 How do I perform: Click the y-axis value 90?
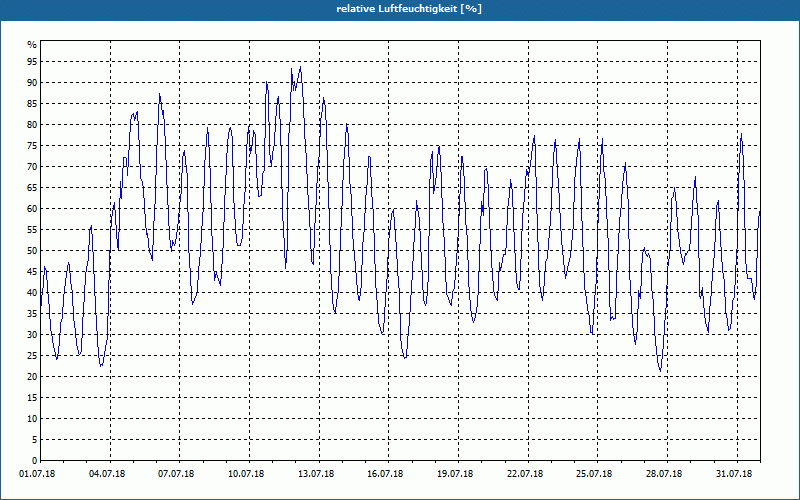[x=32, y=83]
